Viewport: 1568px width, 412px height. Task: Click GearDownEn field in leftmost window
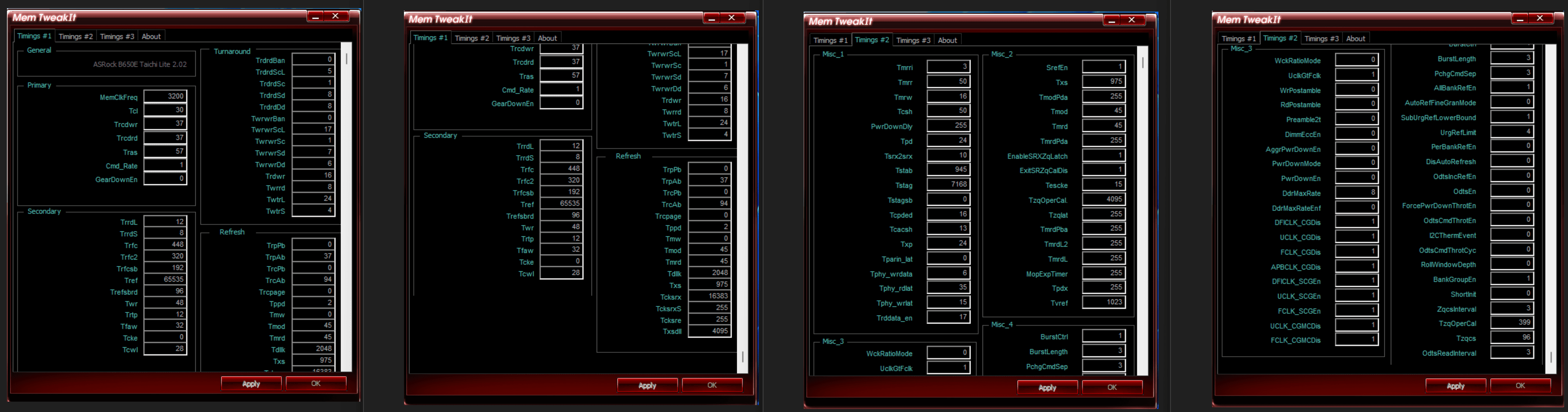click(x=165, y=179)
